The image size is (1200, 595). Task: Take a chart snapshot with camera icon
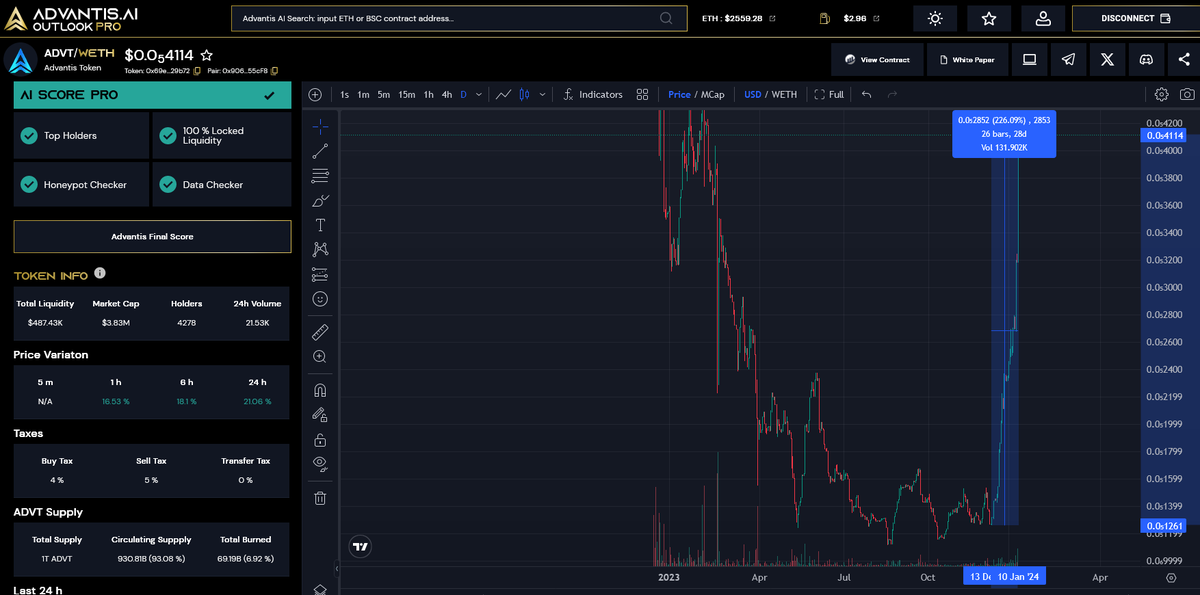point(1186,95)
